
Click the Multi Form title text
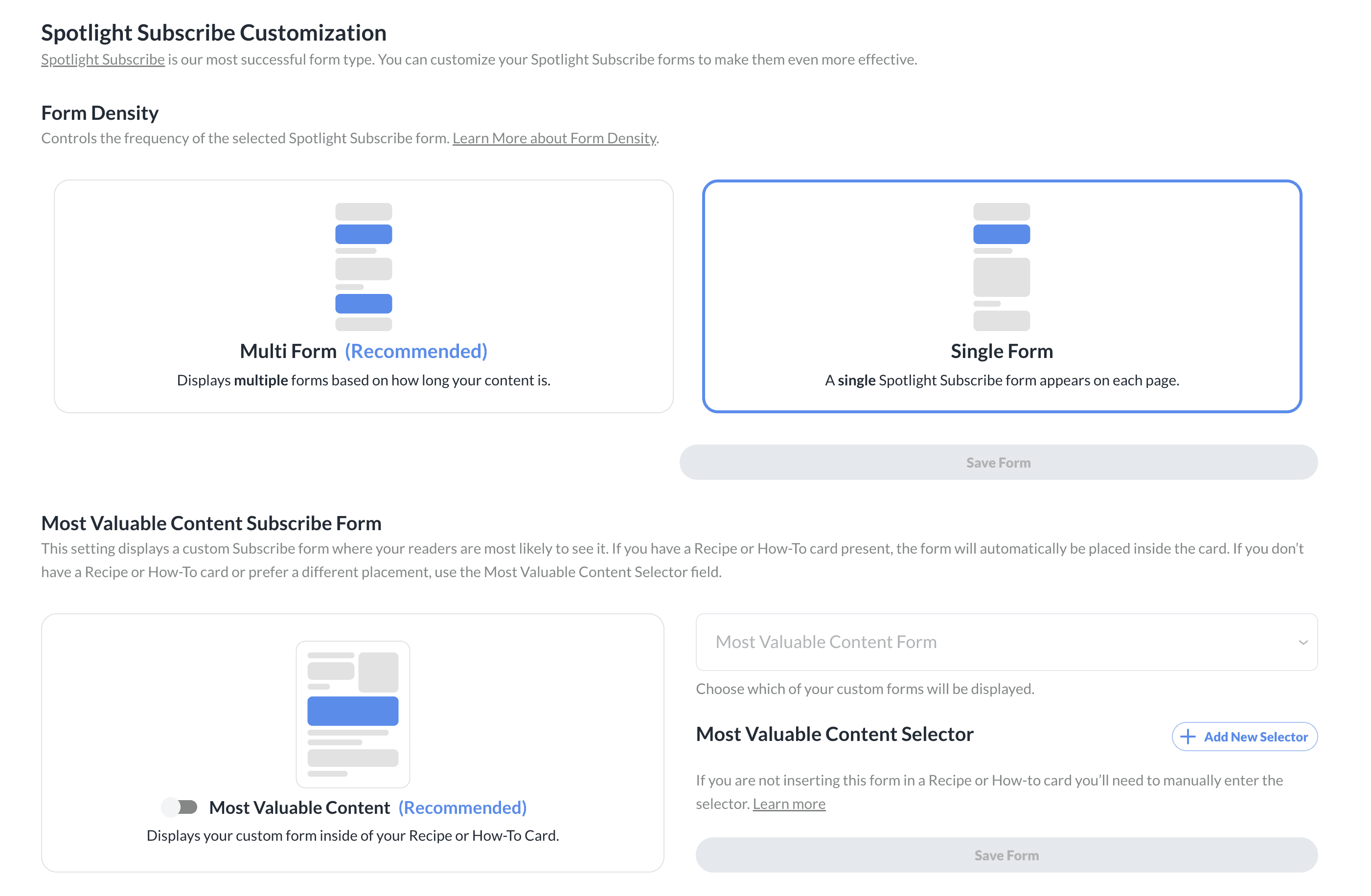288,351
